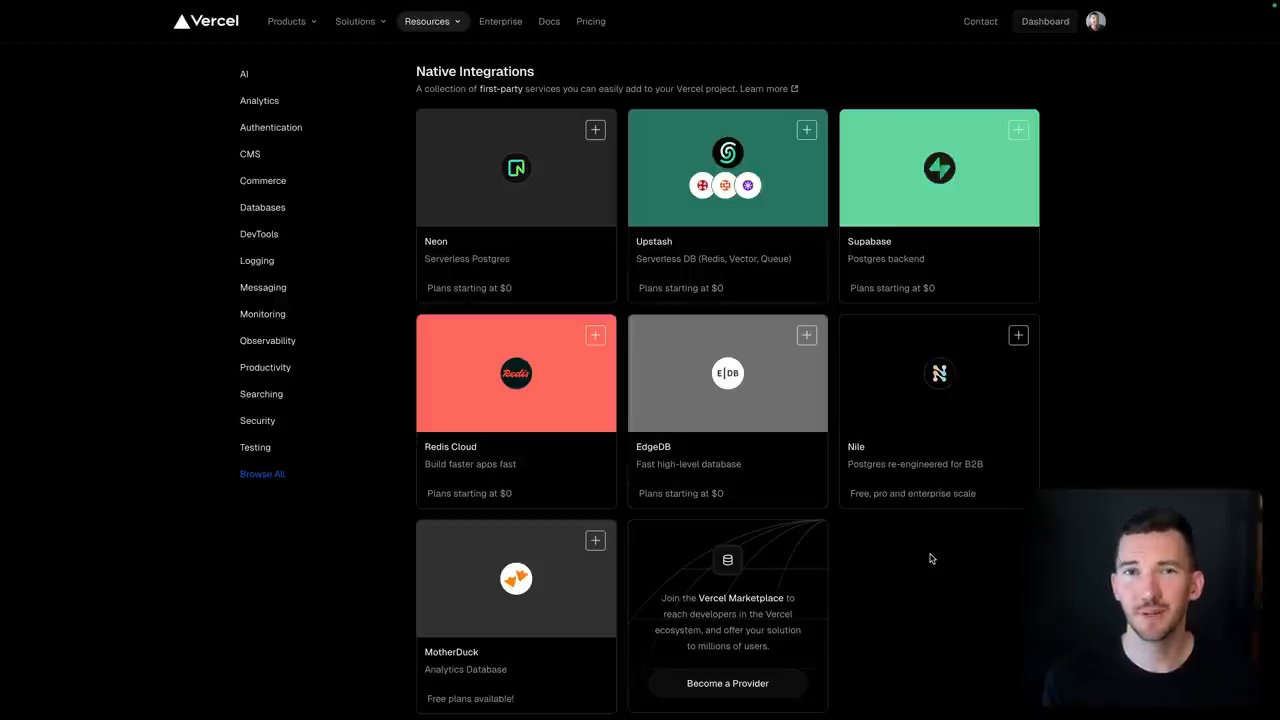Add the Supabase integration plus icon
This screenshot has width=1280, height=720.
tap(1018, 130)
